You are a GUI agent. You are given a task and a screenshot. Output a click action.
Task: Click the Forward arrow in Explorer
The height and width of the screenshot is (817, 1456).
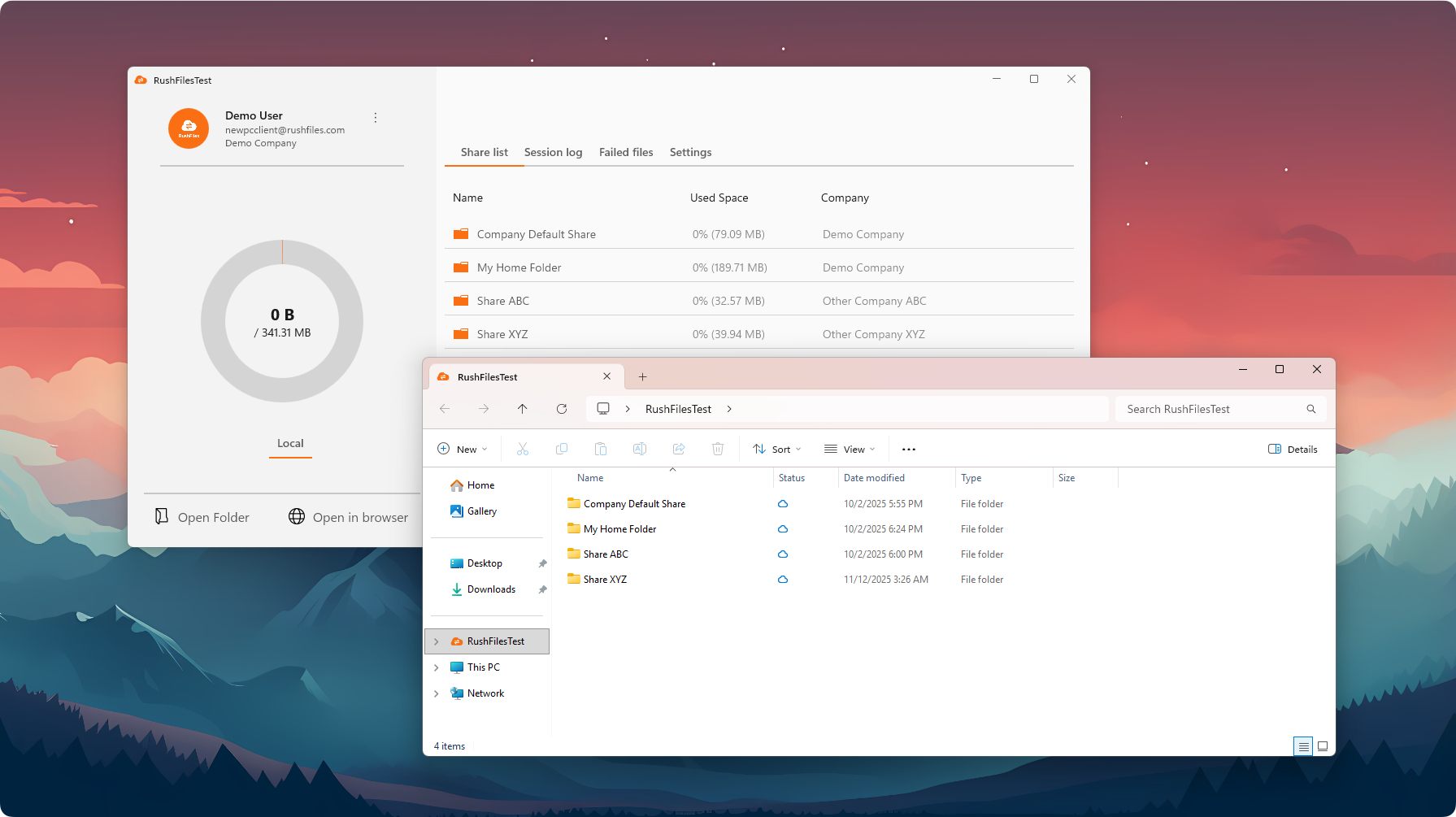coord(484,409)
